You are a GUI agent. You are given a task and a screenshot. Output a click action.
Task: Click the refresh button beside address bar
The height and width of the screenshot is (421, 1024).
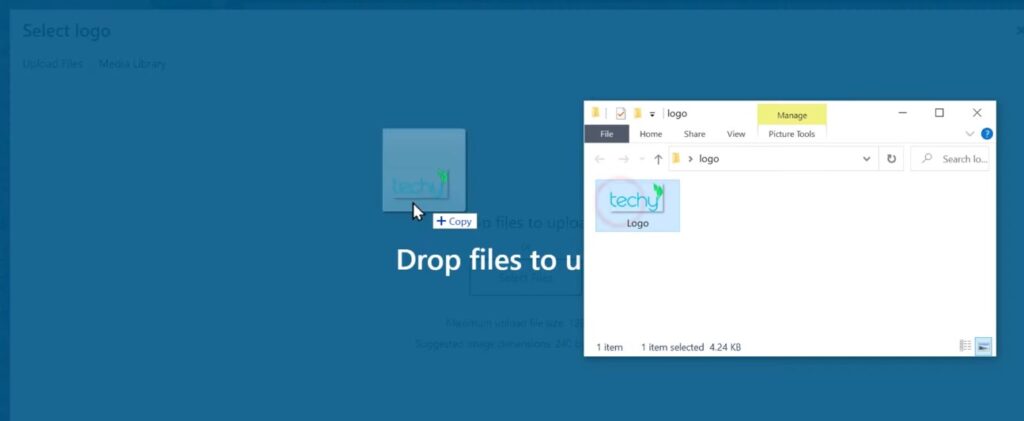click(x=892, y=159)
